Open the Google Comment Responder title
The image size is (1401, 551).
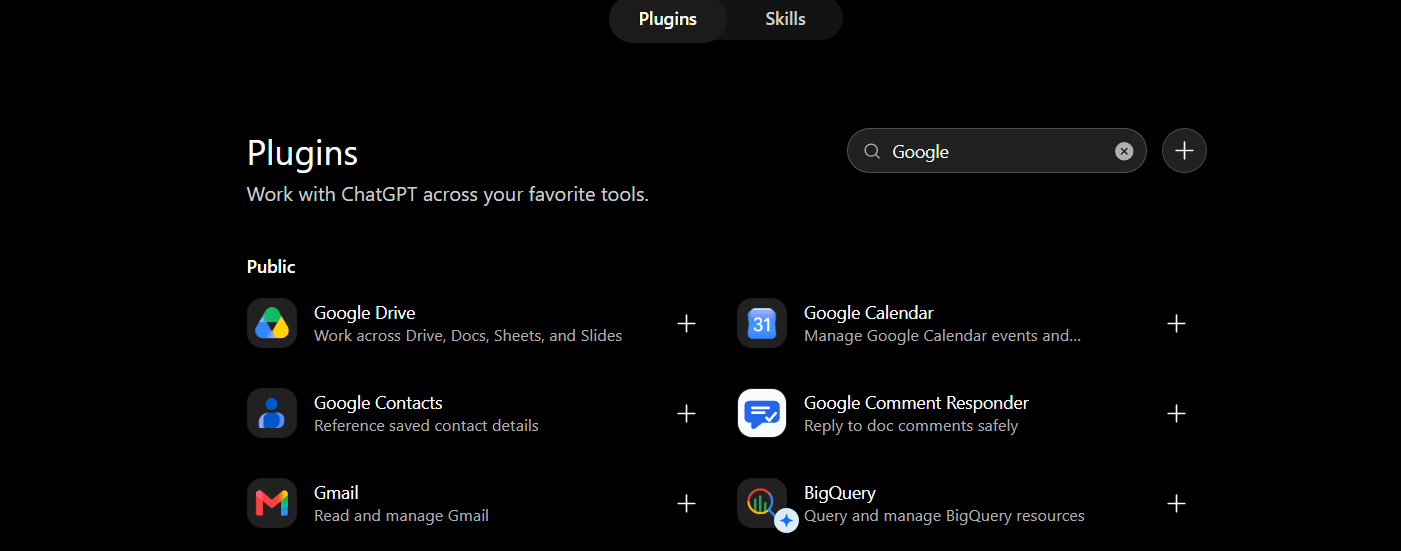[x=916, y=403]
